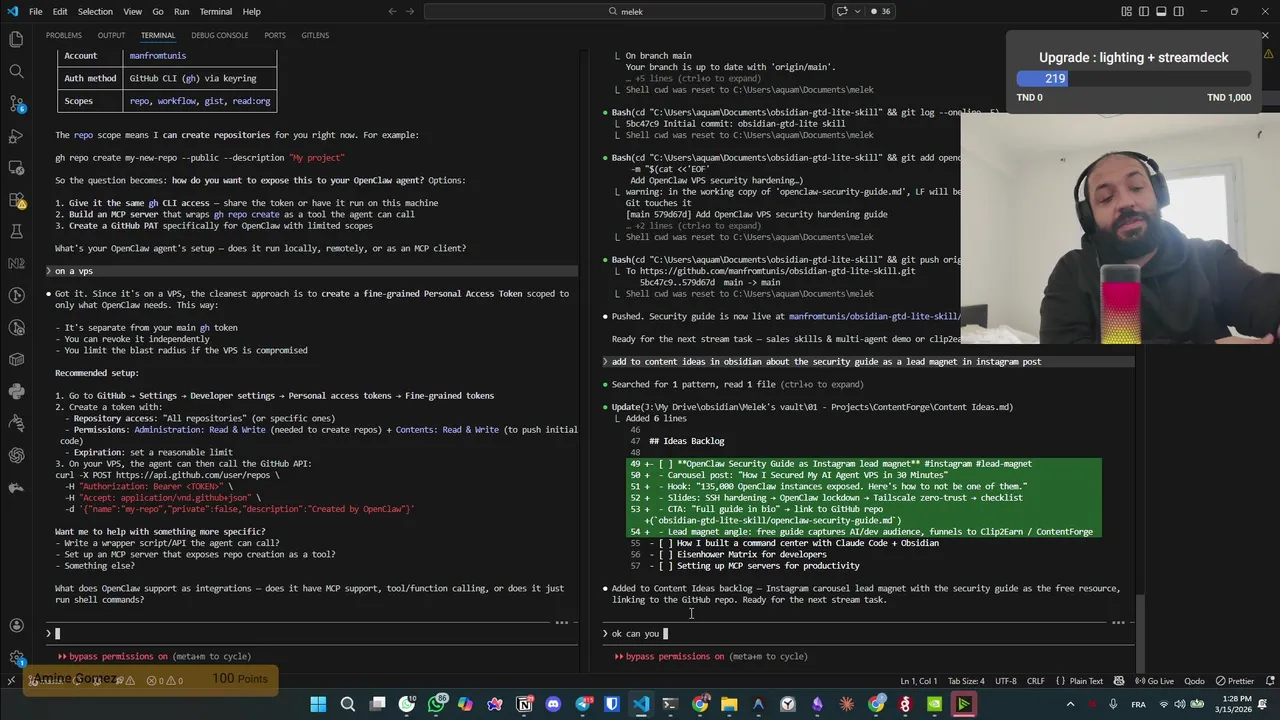Toggle the bottom panel layout icon
The image size is (1280, 720).
(x=1160, y=11)
